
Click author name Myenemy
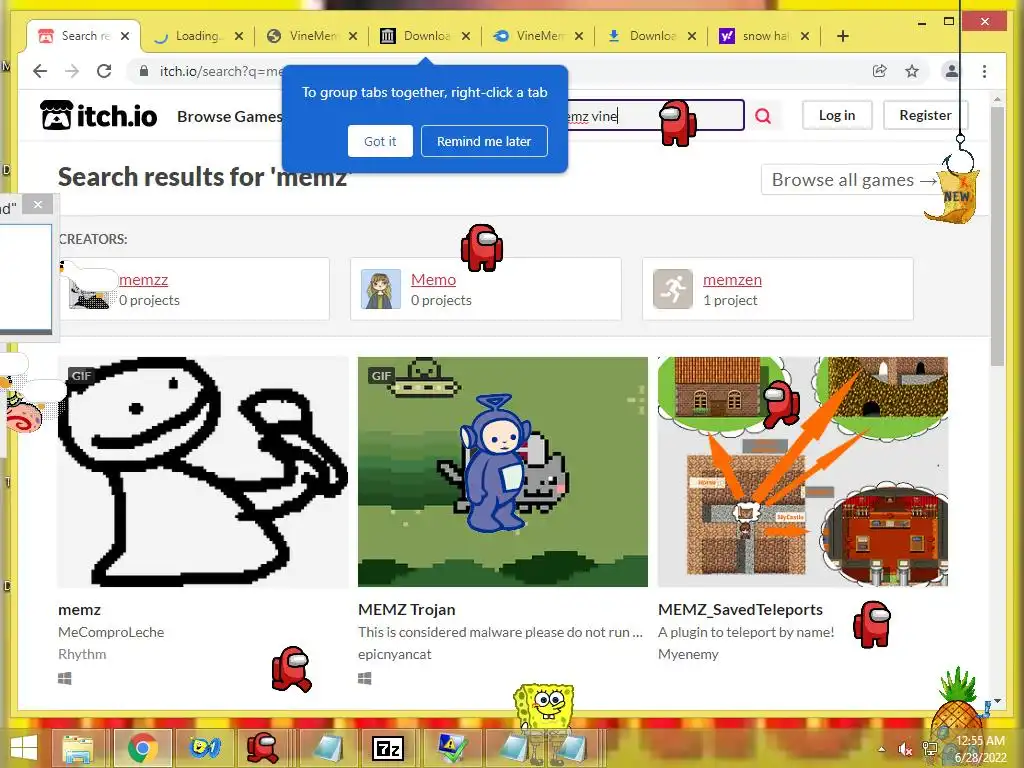click(x=688, y=654)
